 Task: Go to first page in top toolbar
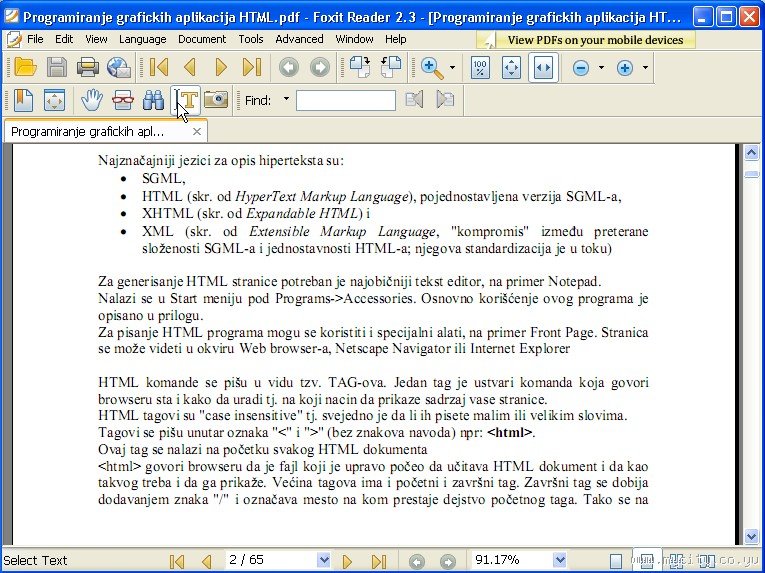(x=159, y=67)
